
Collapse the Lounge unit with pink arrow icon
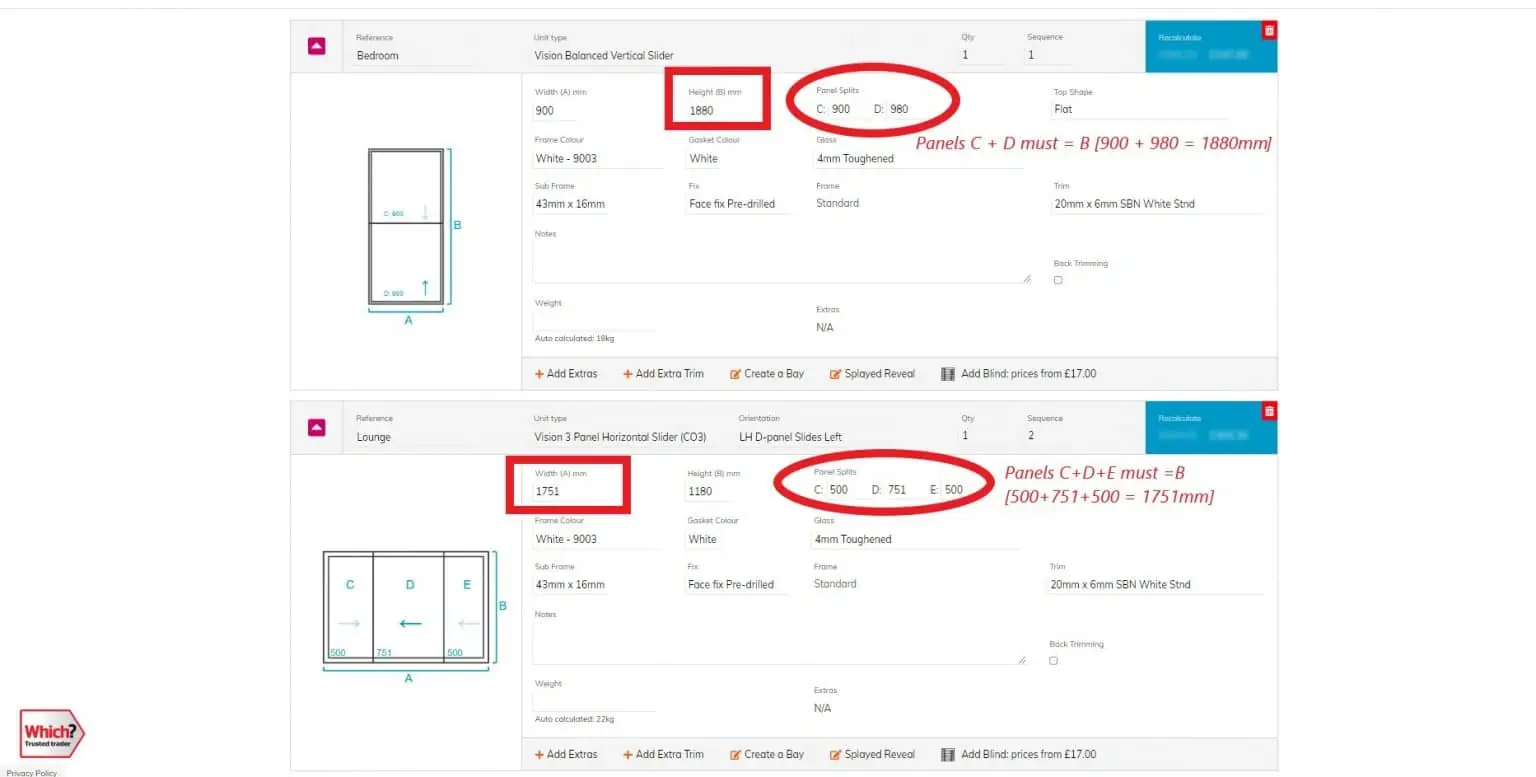[316, 428]
